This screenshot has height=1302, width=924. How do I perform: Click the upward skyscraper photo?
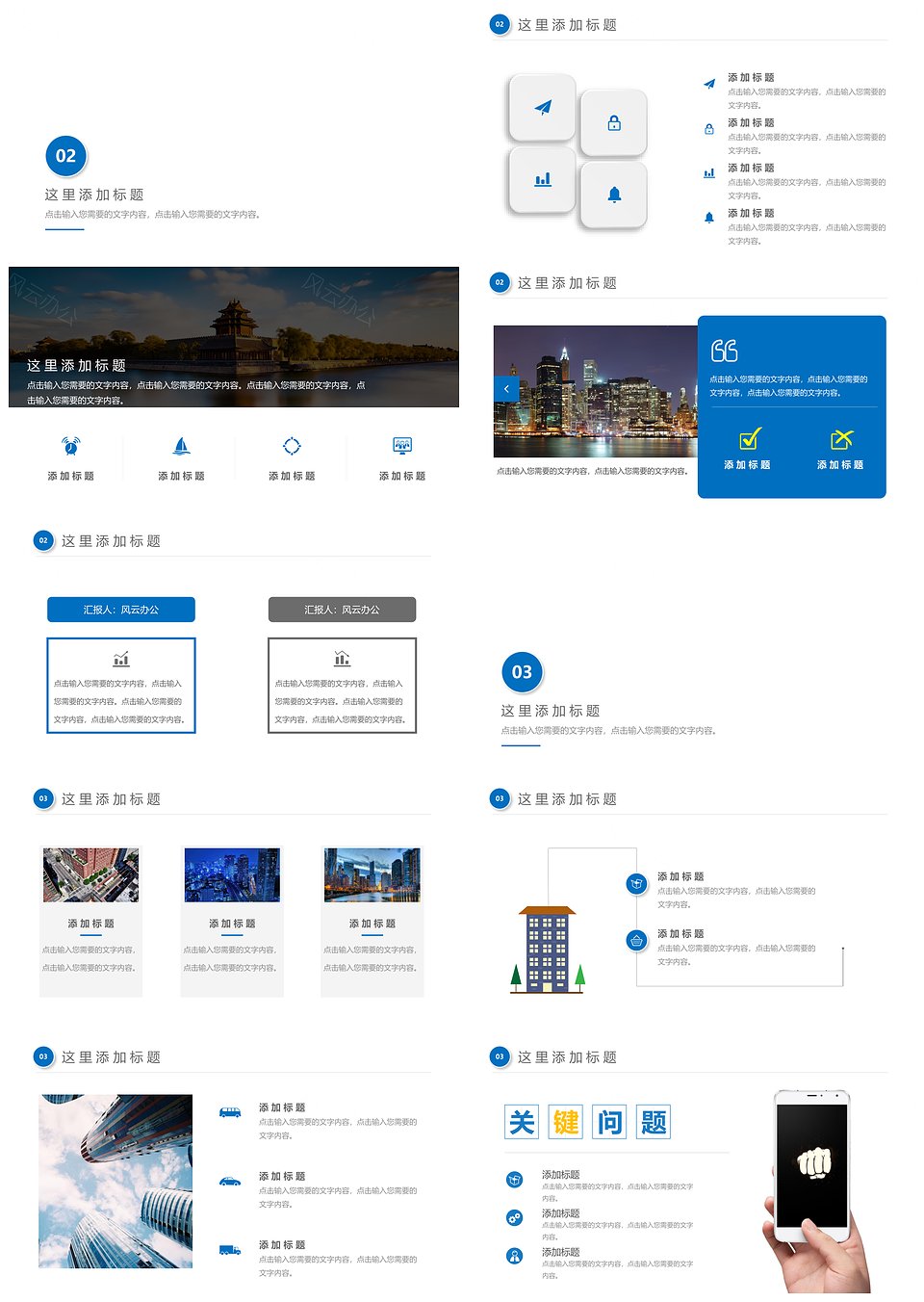coord(115,1181)
